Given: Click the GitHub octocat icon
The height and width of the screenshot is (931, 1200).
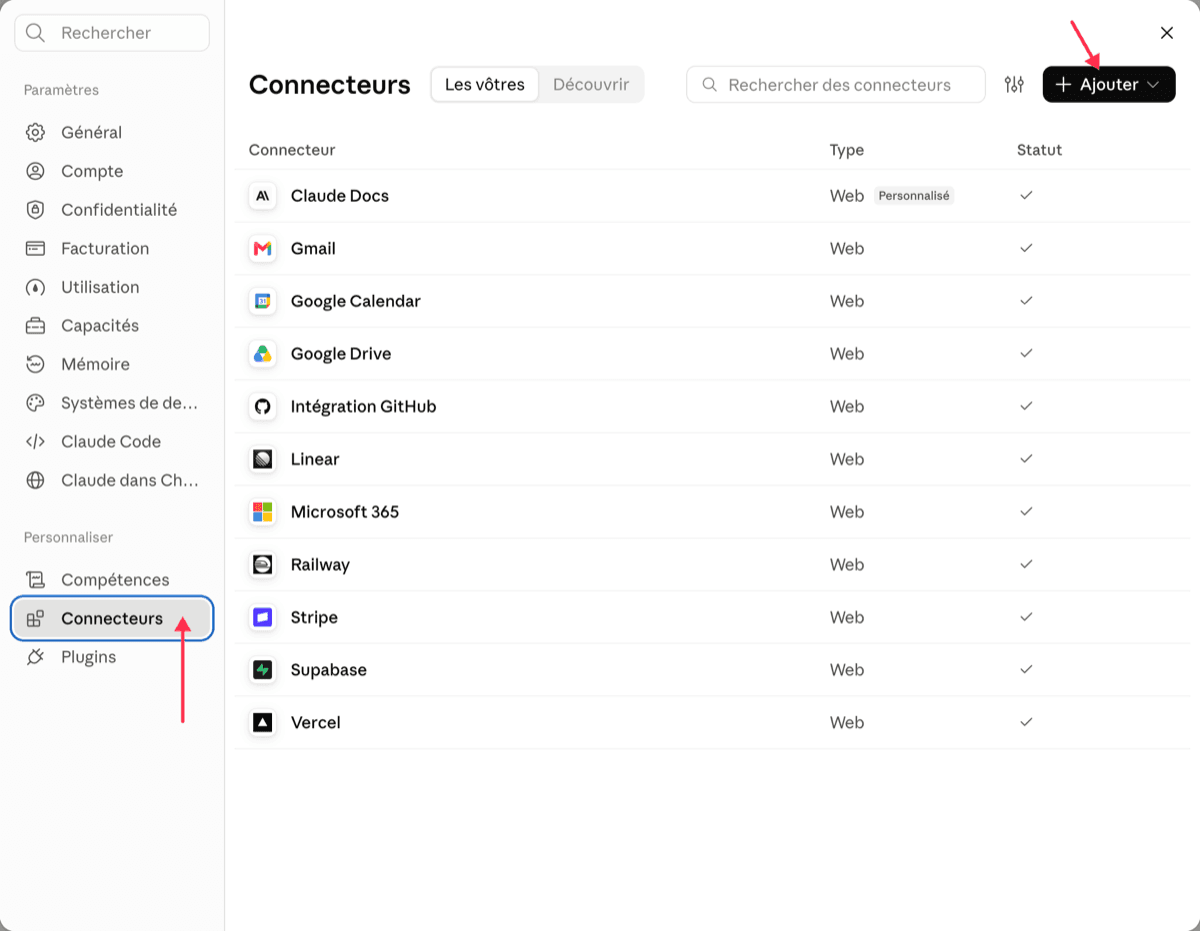Looking at the screenshot, I should [x=263, y=407].
